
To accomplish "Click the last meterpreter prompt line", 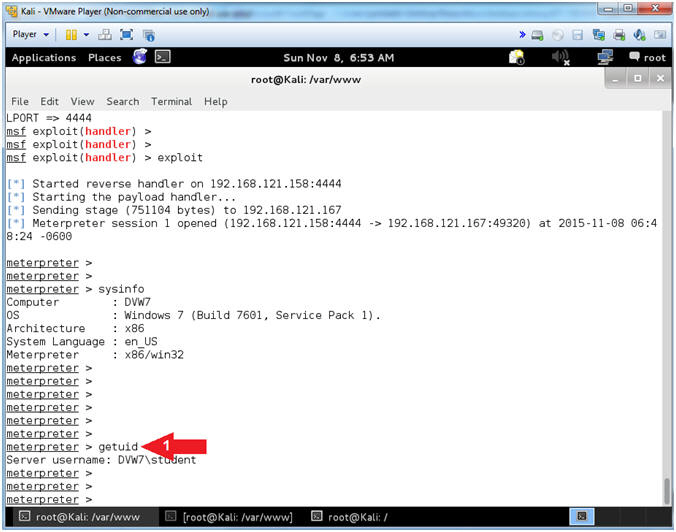I will [49, 500].
